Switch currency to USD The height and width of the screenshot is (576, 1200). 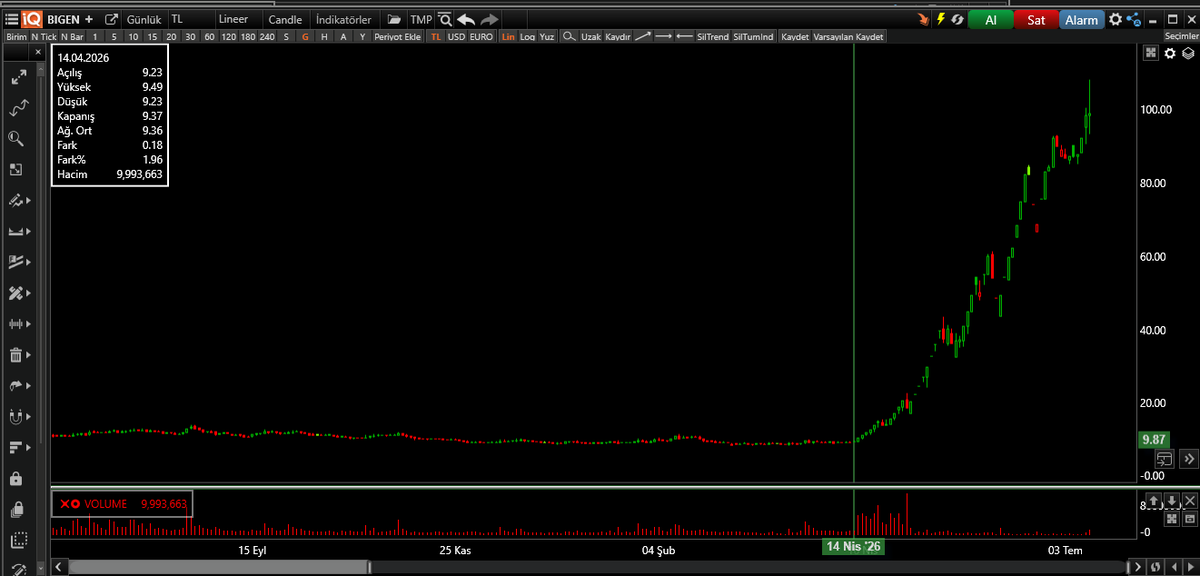tap(456, 36)
